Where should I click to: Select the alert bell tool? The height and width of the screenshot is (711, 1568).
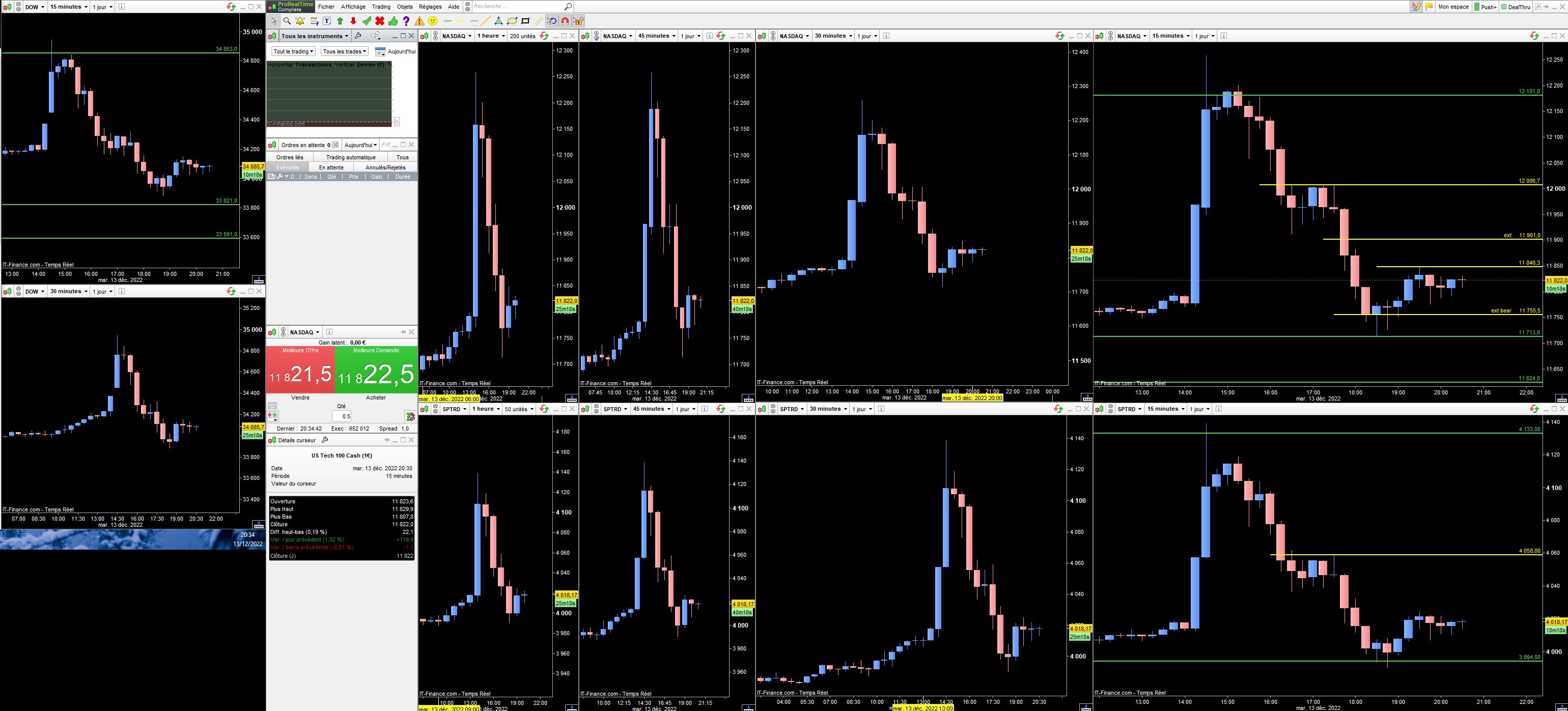[300, 21]
